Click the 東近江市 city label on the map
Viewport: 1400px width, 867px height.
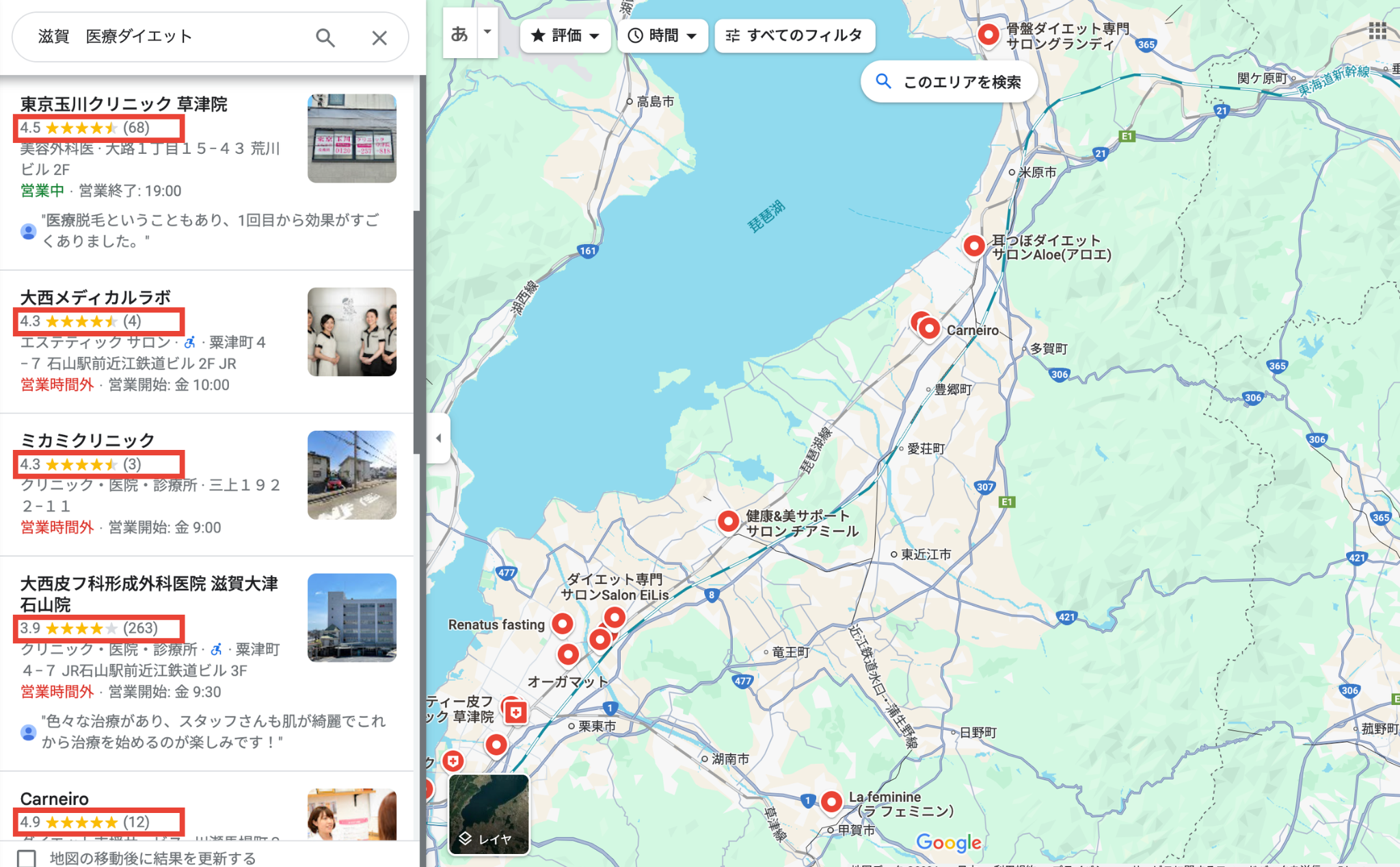[x=926, y=555]
